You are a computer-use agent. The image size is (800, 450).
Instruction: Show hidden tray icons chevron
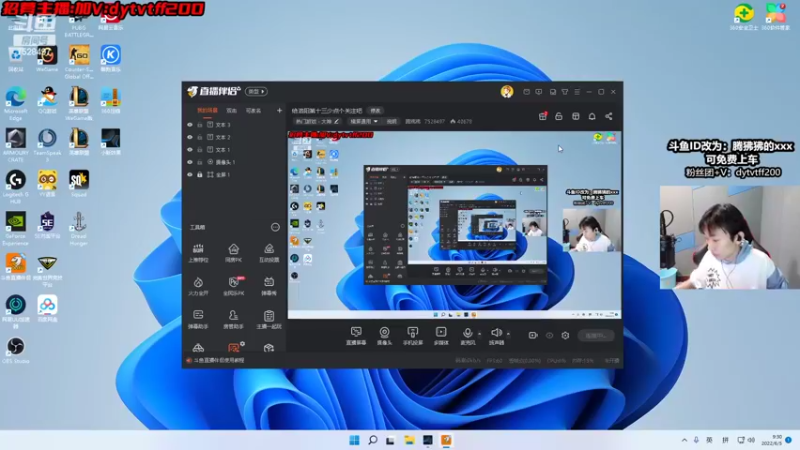coord(684,440)
